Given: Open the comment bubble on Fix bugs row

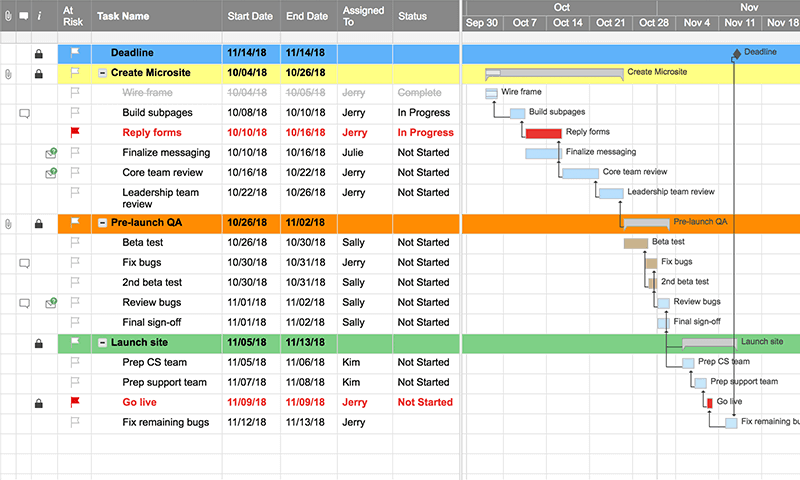Looking at the screenshot, I should pos(24,263).
